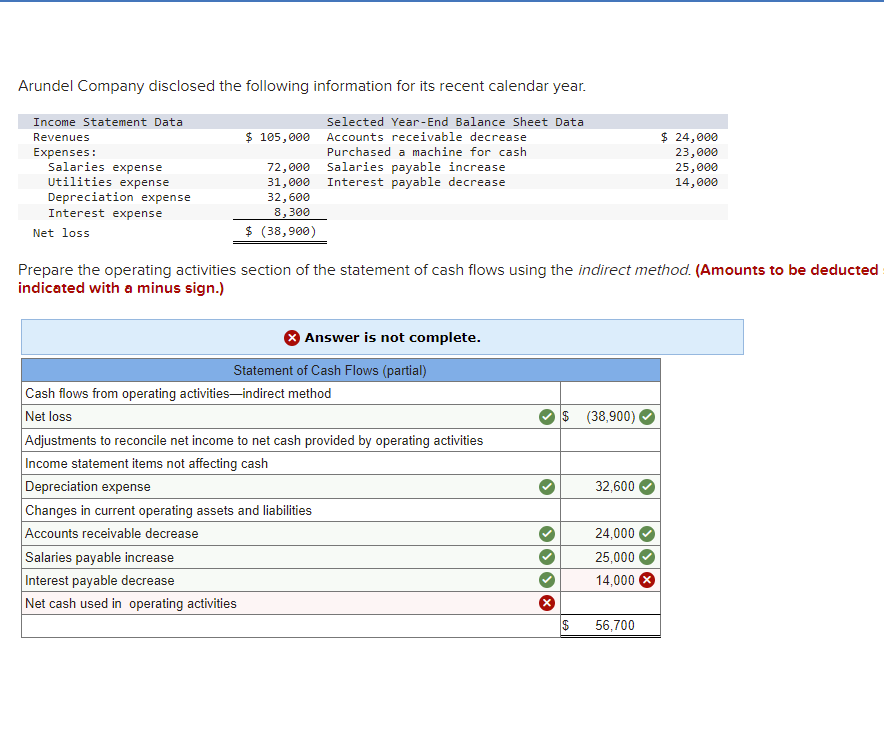
Task: Click the checkmark next to Depreciation expense
Action: click(546, 487)
